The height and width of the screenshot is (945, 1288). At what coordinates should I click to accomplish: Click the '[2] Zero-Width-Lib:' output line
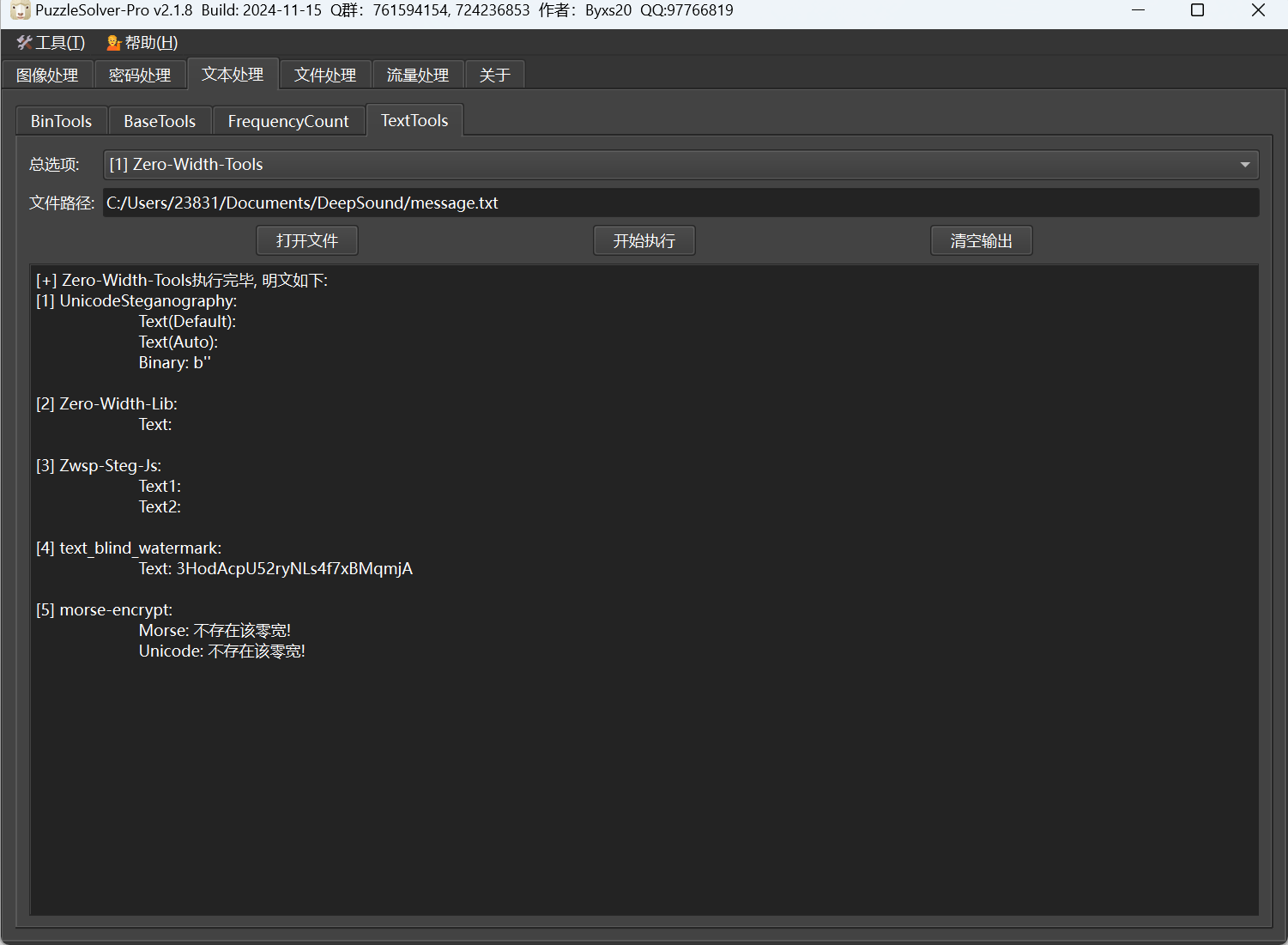tap(106, 404)
